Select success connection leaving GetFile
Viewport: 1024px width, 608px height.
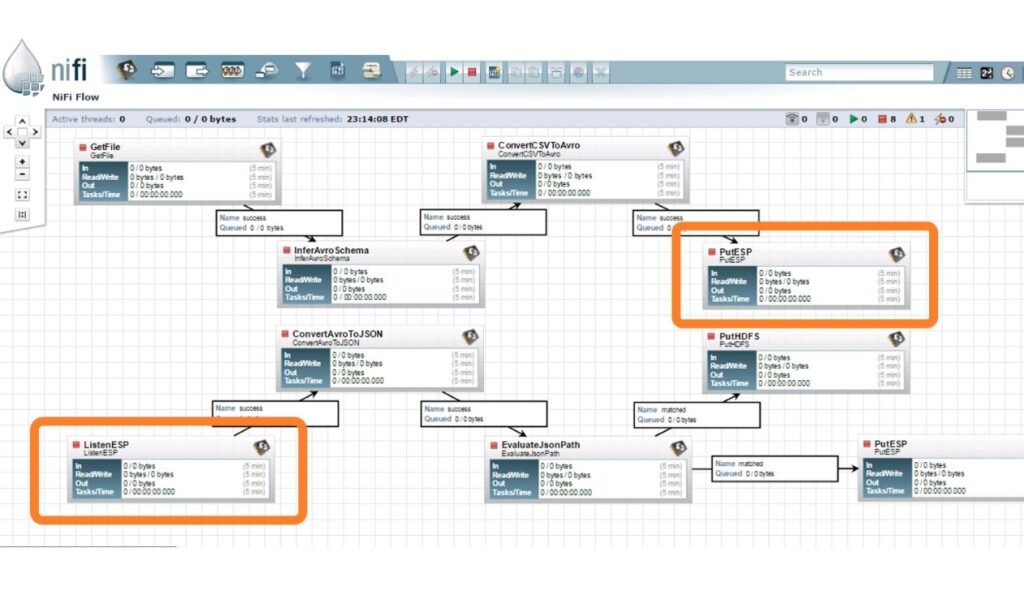(x=279, y=223)
